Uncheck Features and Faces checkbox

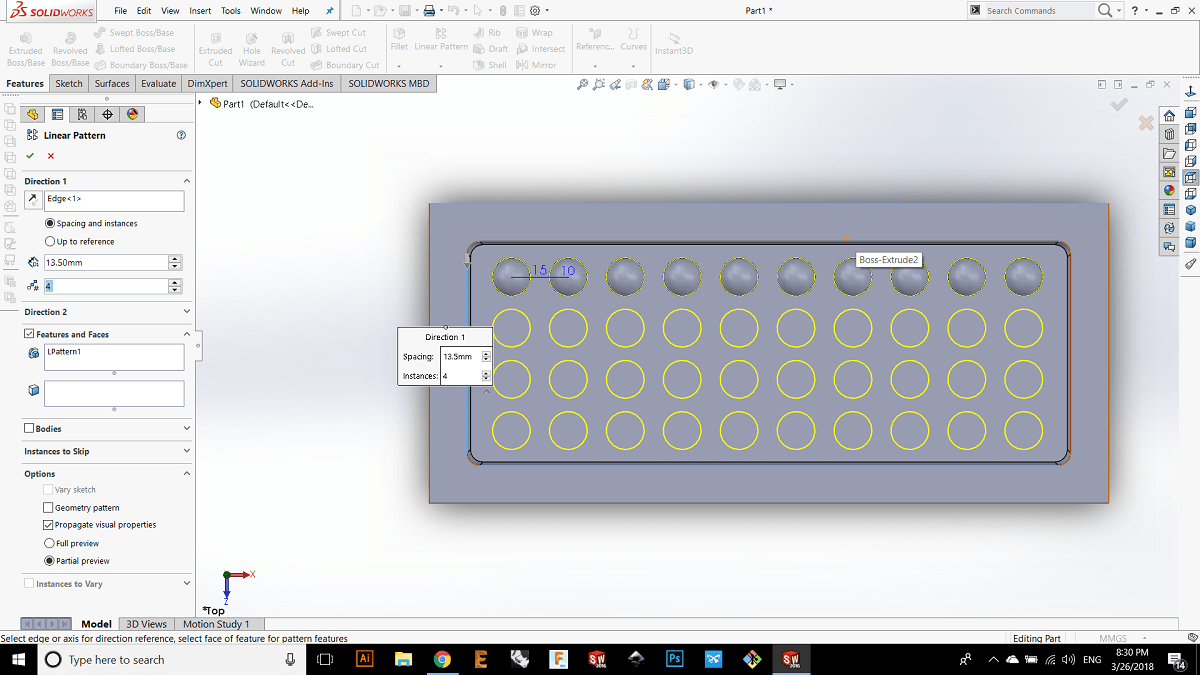29,334
